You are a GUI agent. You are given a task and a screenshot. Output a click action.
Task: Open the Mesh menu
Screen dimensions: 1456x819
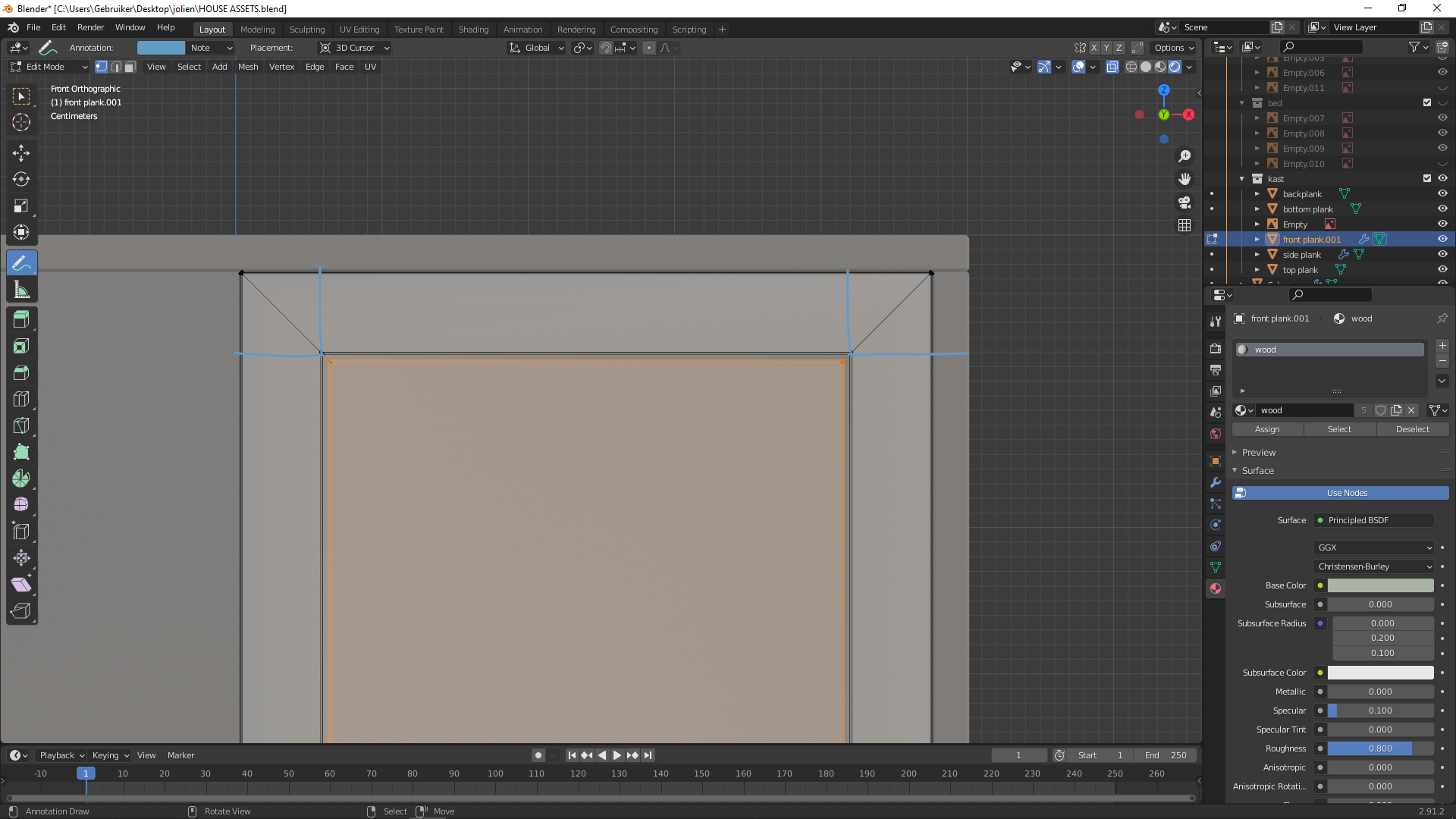click(248, 67)
